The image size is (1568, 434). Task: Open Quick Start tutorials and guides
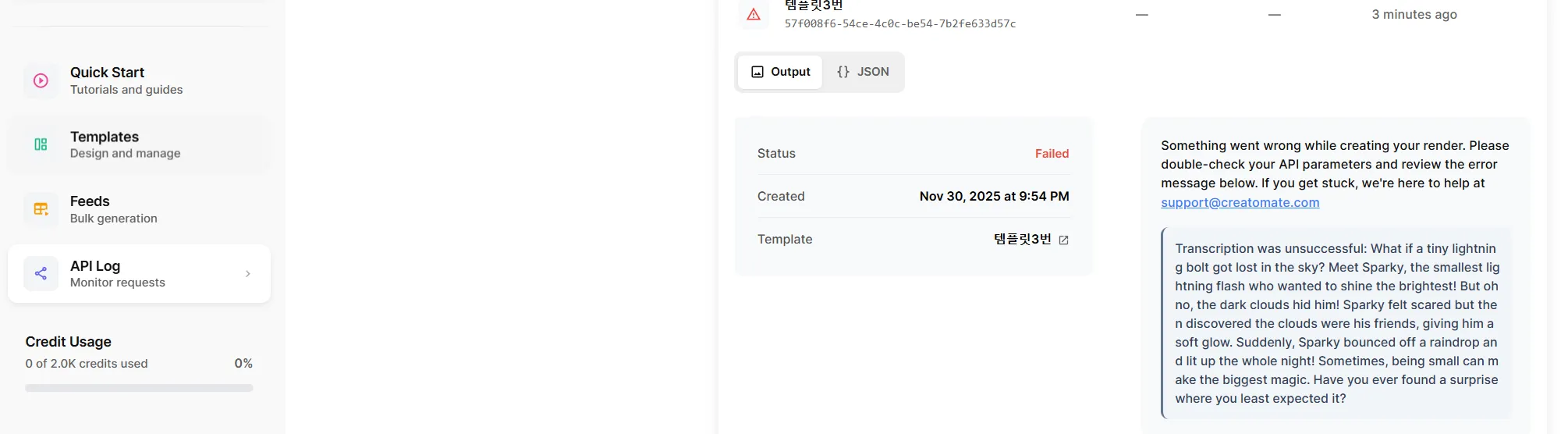[x=126, y=80]
